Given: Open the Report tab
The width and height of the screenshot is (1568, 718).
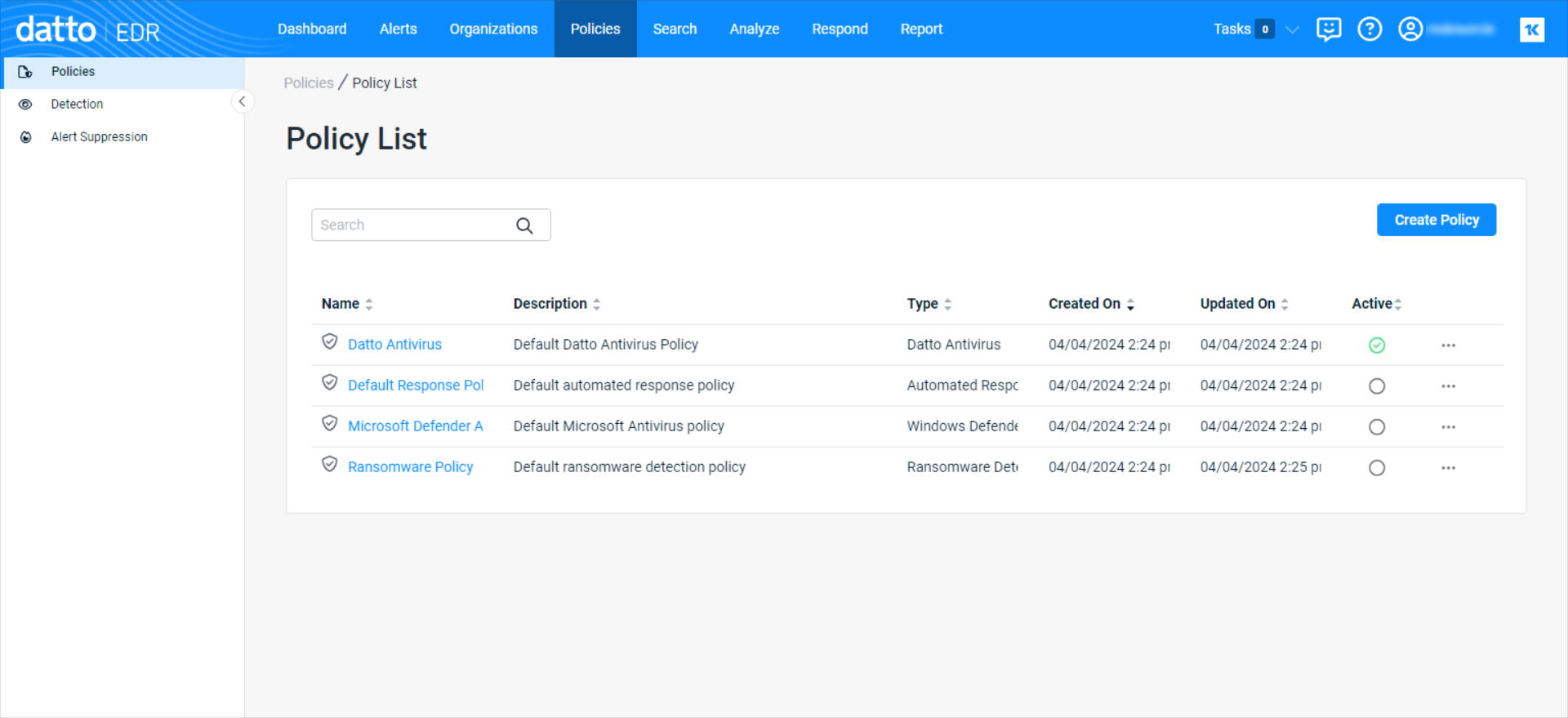Looking at the screenshot, I should [x=921, y=29].
